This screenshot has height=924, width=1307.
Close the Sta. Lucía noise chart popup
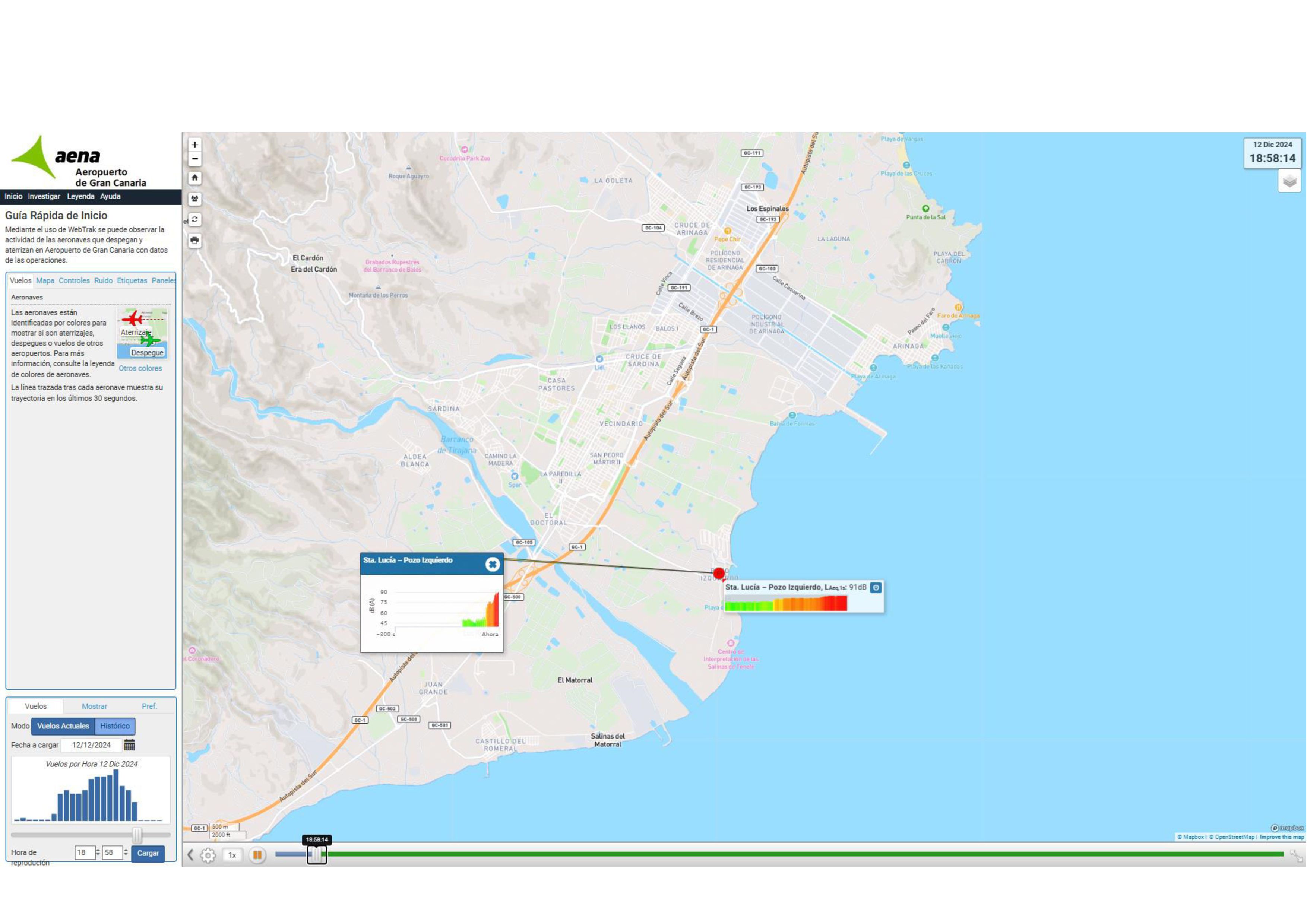click(493, 564)
